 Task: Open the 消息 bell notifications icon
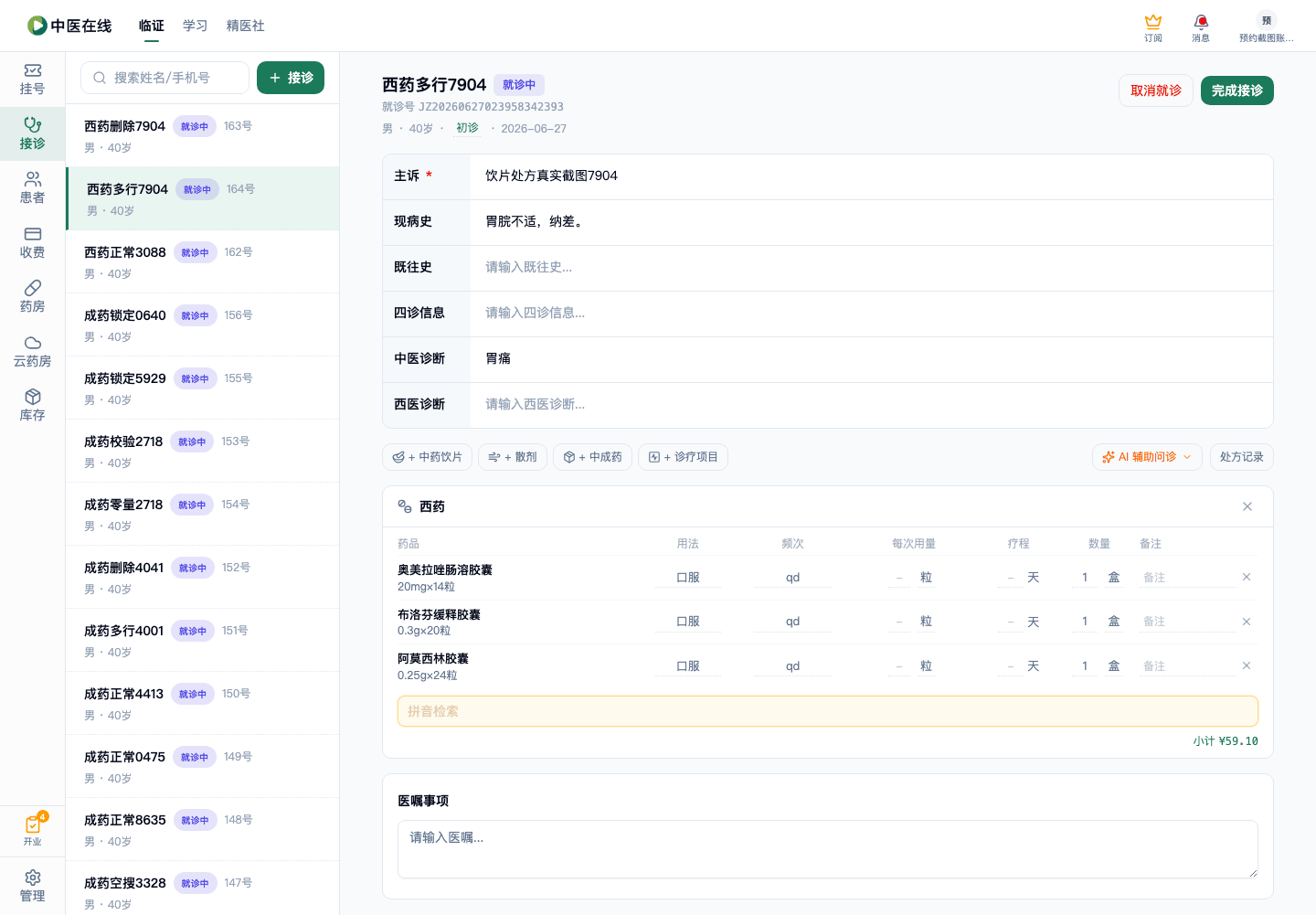point(1201,27)
